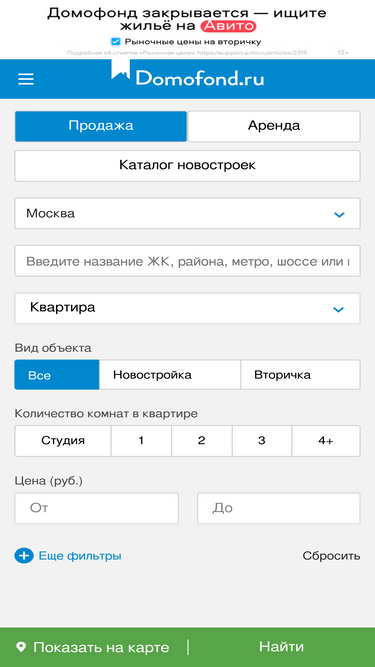375x667 pixels.
Task: Expand the Москва city dropdown
Action: point(188,213)
